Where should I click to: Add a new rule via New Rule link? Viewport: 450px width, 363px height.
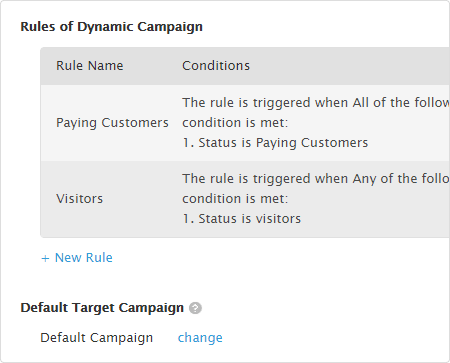77,258
